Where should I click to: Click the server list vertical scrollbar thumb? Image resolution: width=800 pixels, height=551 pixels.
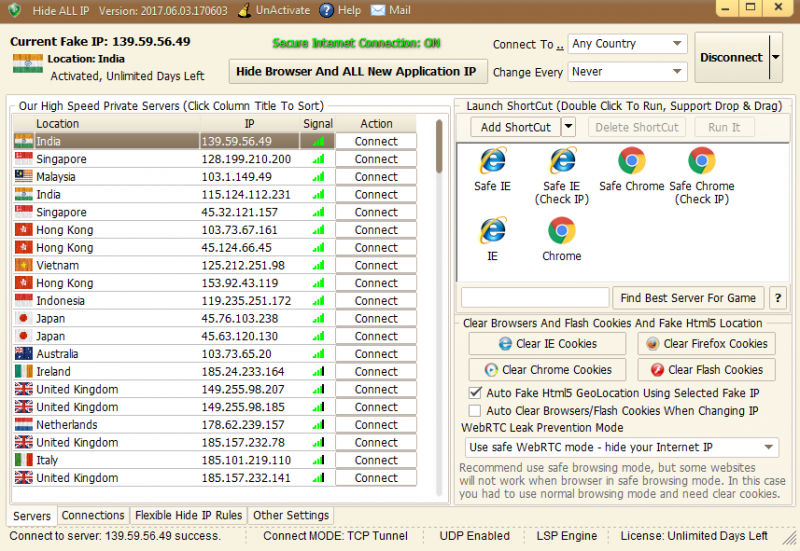(x=439, y=146)
